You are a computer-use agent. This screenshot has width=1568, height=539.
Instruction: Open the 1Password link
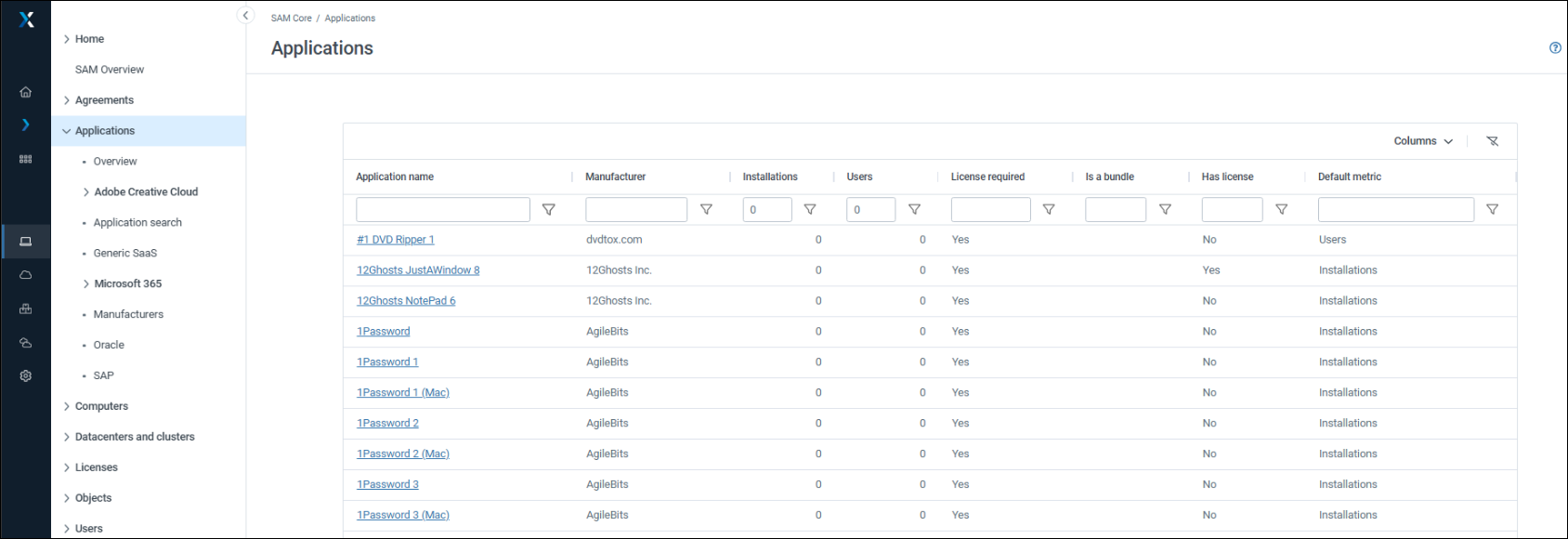pyautogui.click(x=384, y=332)
